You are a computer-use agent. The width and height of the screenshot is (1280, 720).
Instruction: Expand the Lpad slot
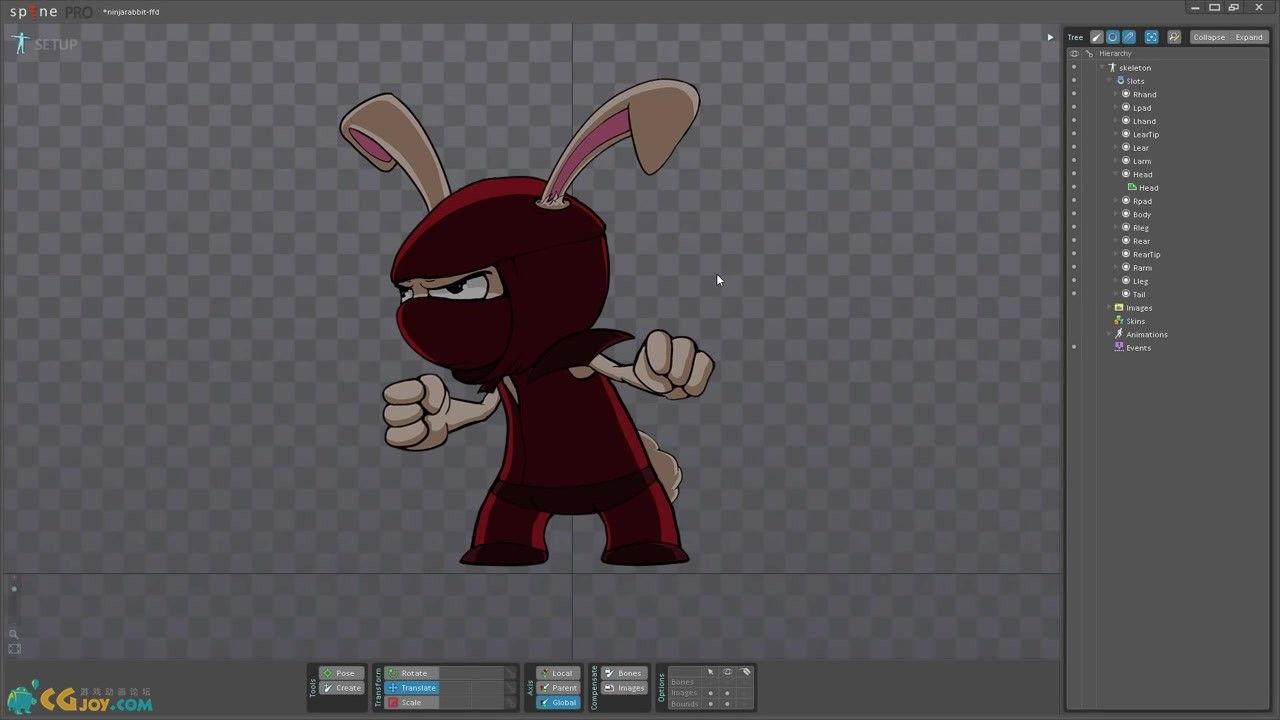point(1116,108)
